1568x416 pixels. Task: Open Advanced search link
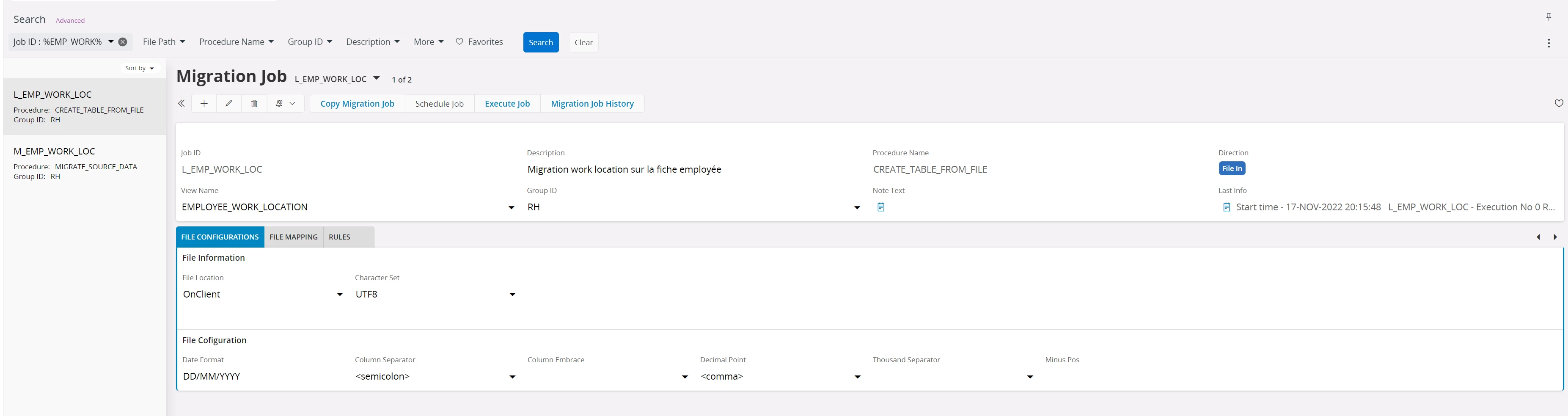coord(70,21)
